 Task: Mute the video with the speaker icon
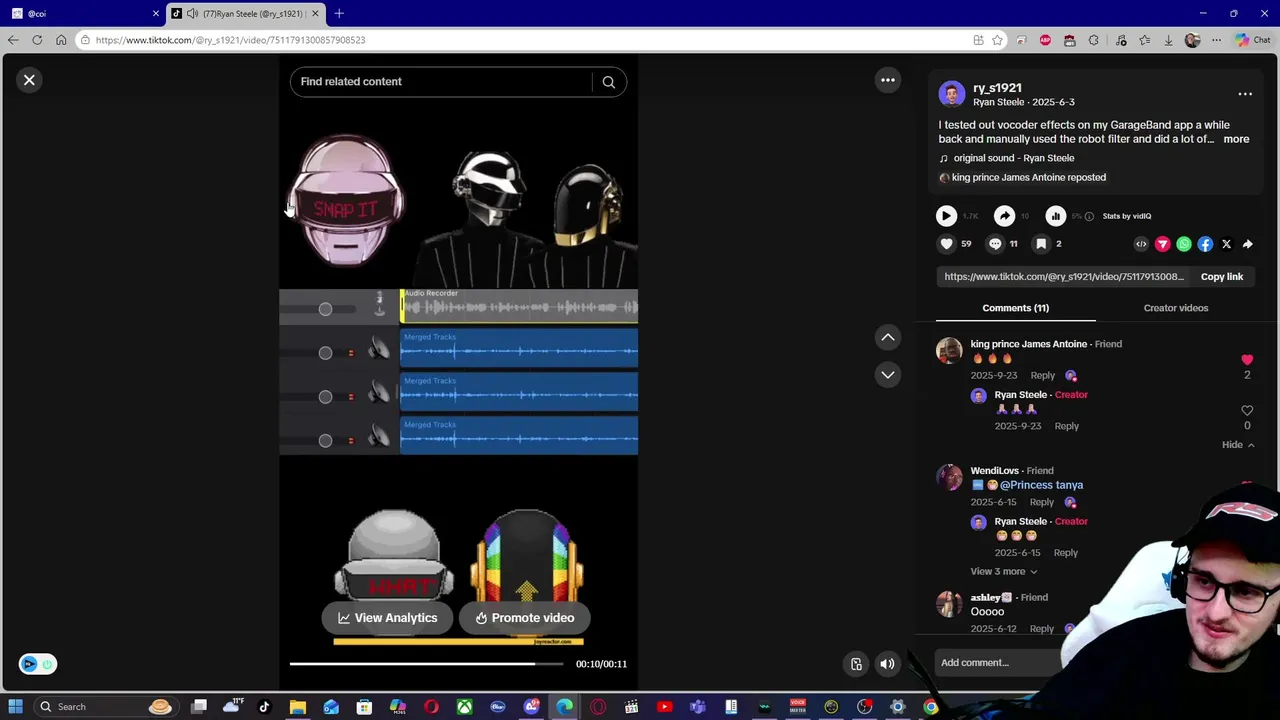point(887,664)
